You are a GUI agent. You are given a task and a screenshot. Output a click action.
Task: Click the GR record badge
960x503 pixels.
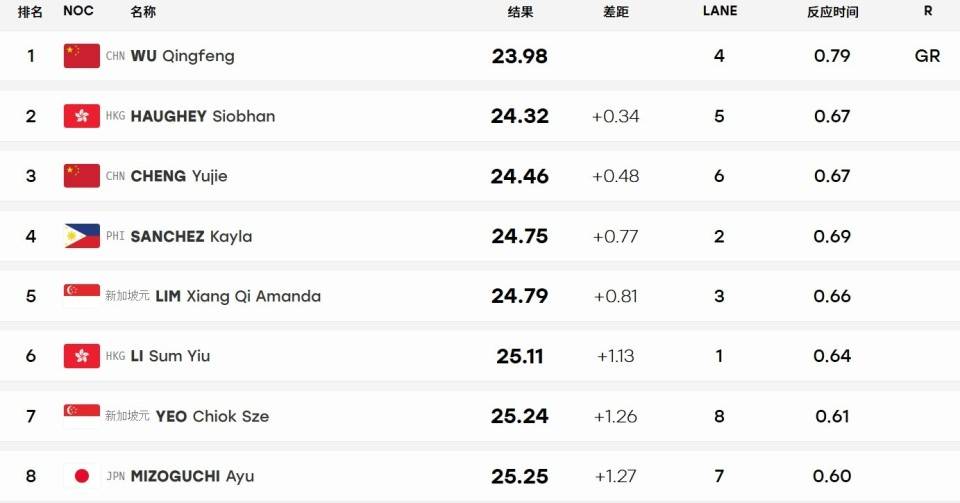[927, 56]
